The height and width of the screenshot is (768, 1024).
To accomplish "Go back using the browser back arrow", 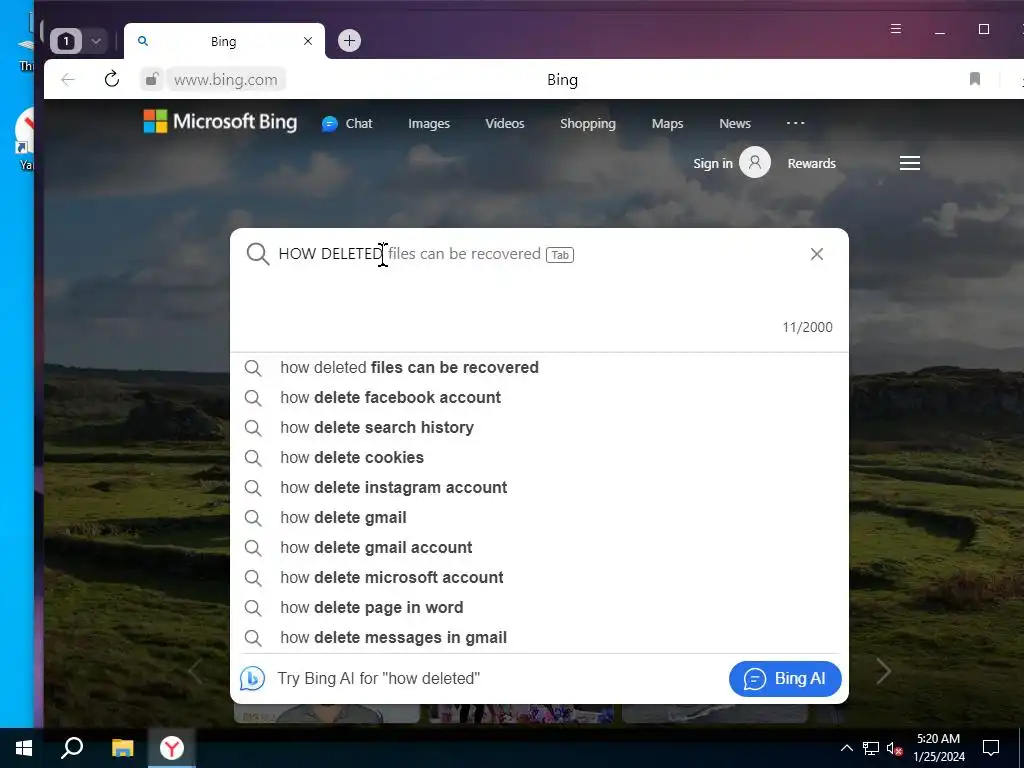I will click(68, 80).
